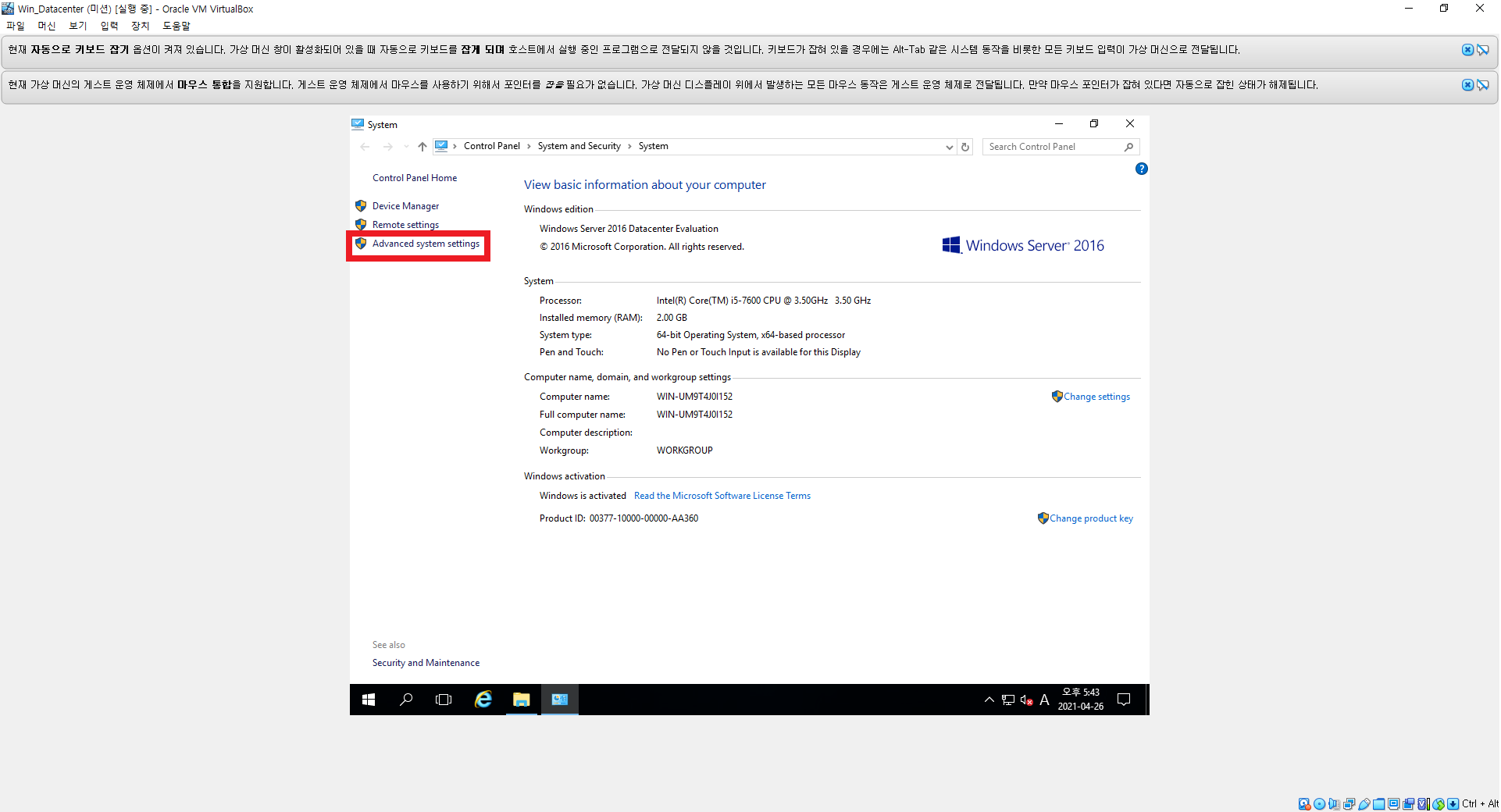The height and width of the screenshot is (812, 1501).
Task: Open Task View from the taskbar
Action: tap(444, 700)
